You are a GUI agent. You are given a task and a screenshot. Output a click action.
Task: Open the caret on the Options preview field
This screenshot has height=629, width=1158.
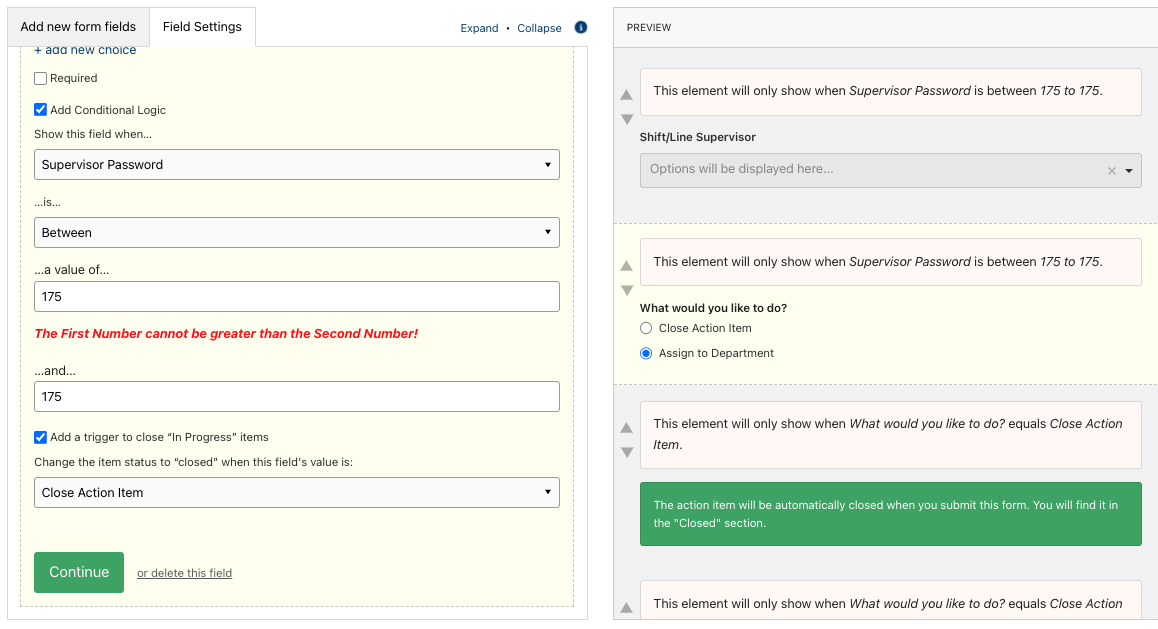point(1129,170)
